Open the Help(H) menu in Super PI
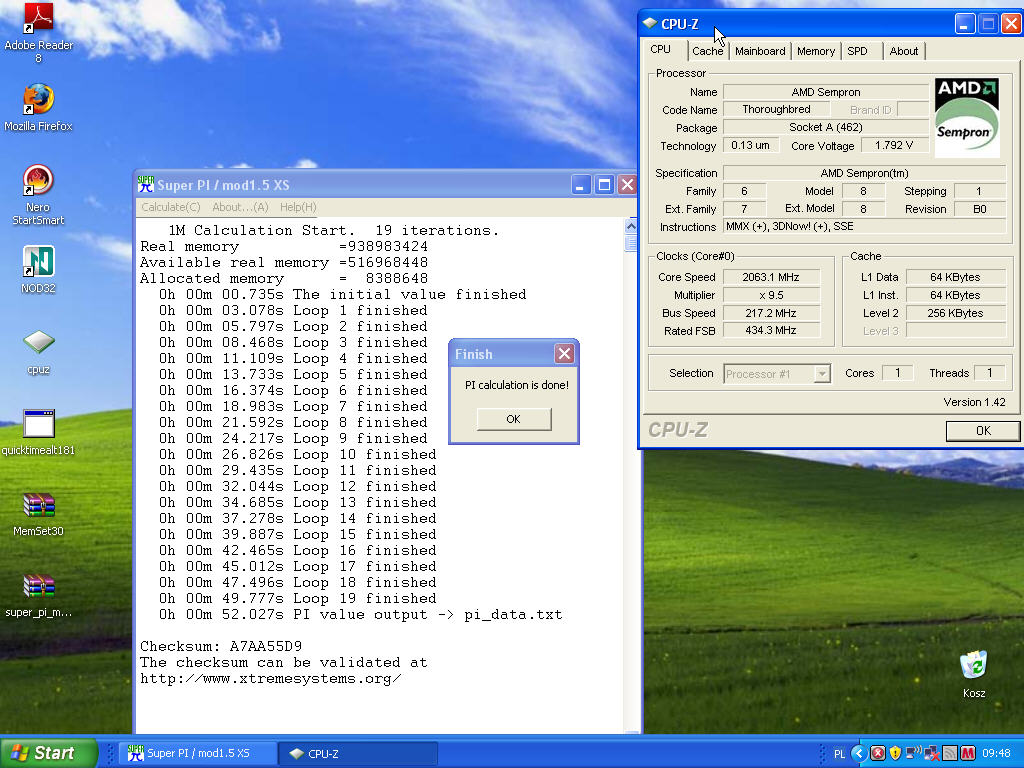 298,207
